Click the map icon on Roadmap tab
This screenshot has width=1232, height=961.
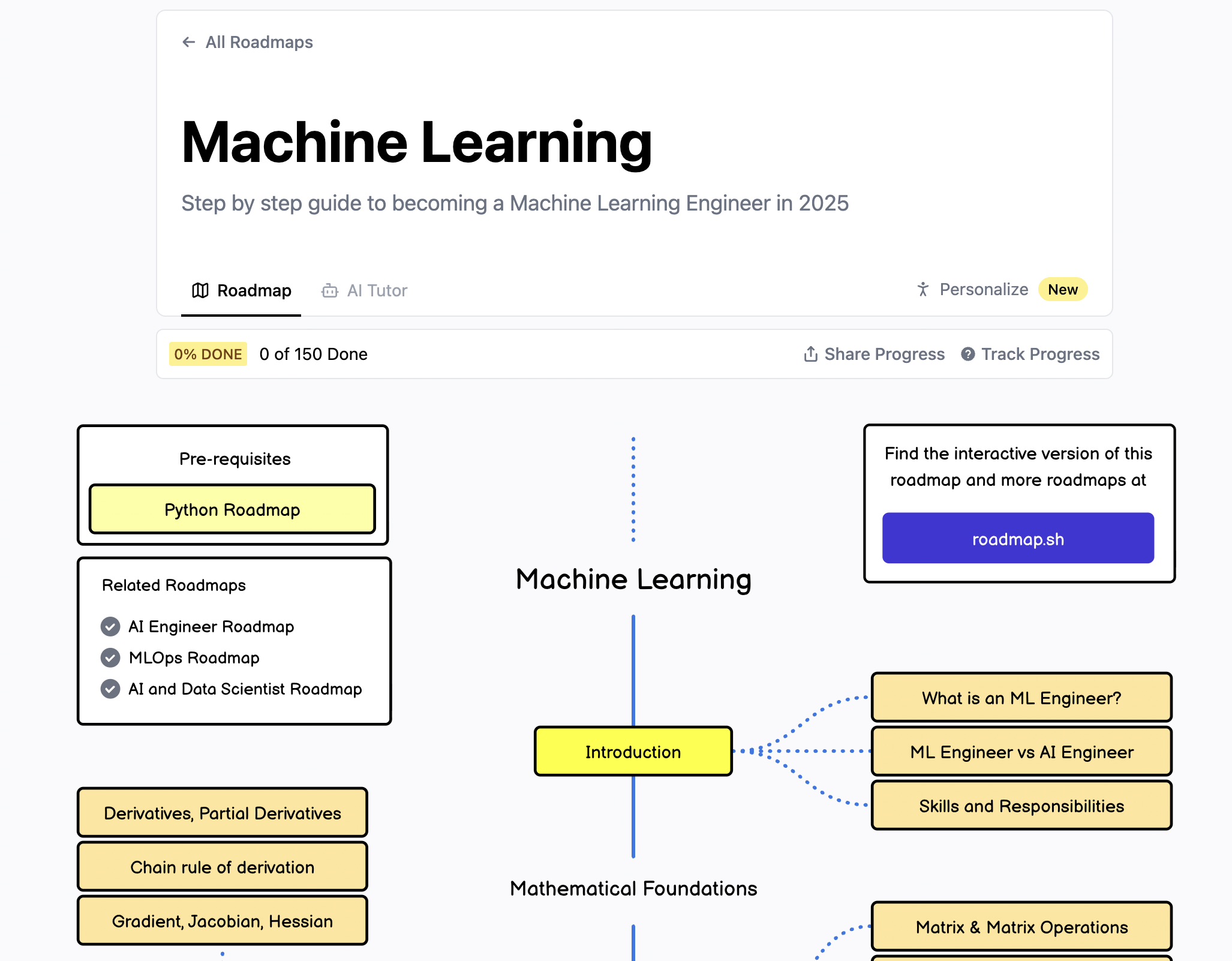(x=200, y=290)
